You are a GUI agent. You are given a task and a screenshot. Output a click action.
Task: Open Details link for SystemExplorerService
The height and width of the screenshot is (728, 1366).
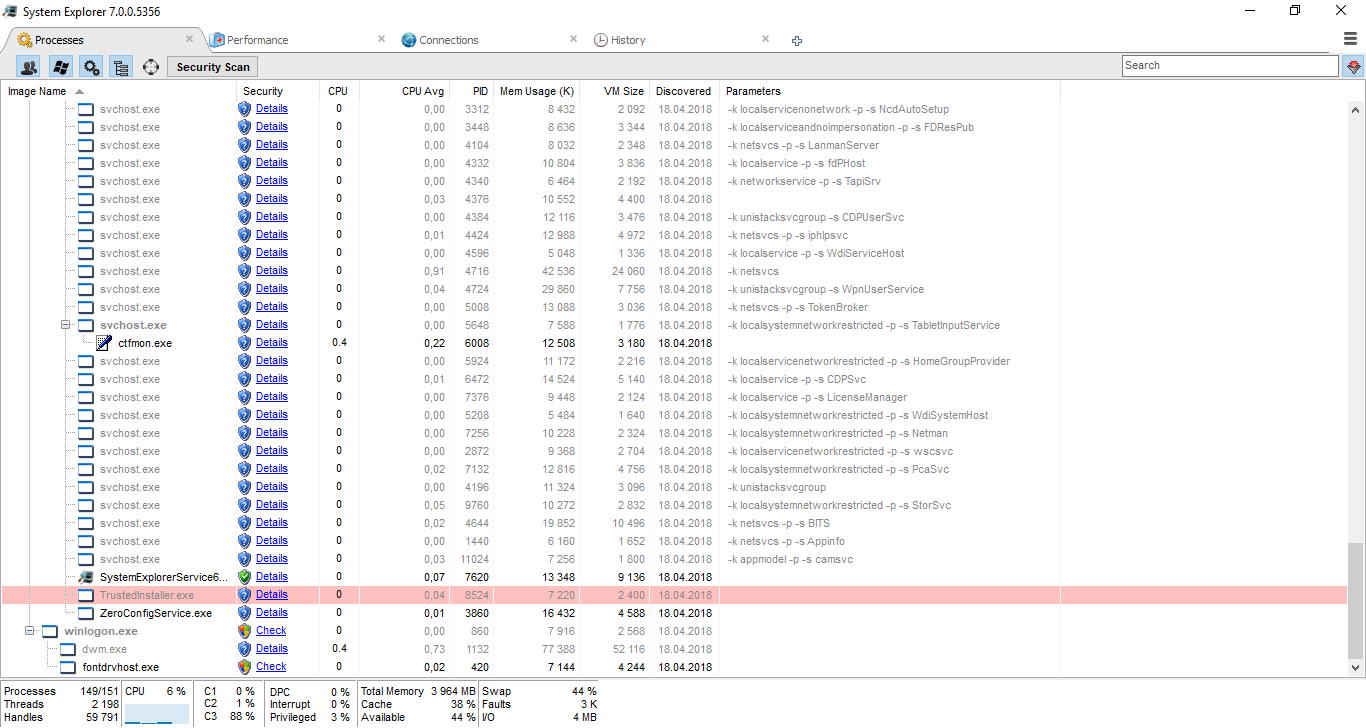coord(272,577)
